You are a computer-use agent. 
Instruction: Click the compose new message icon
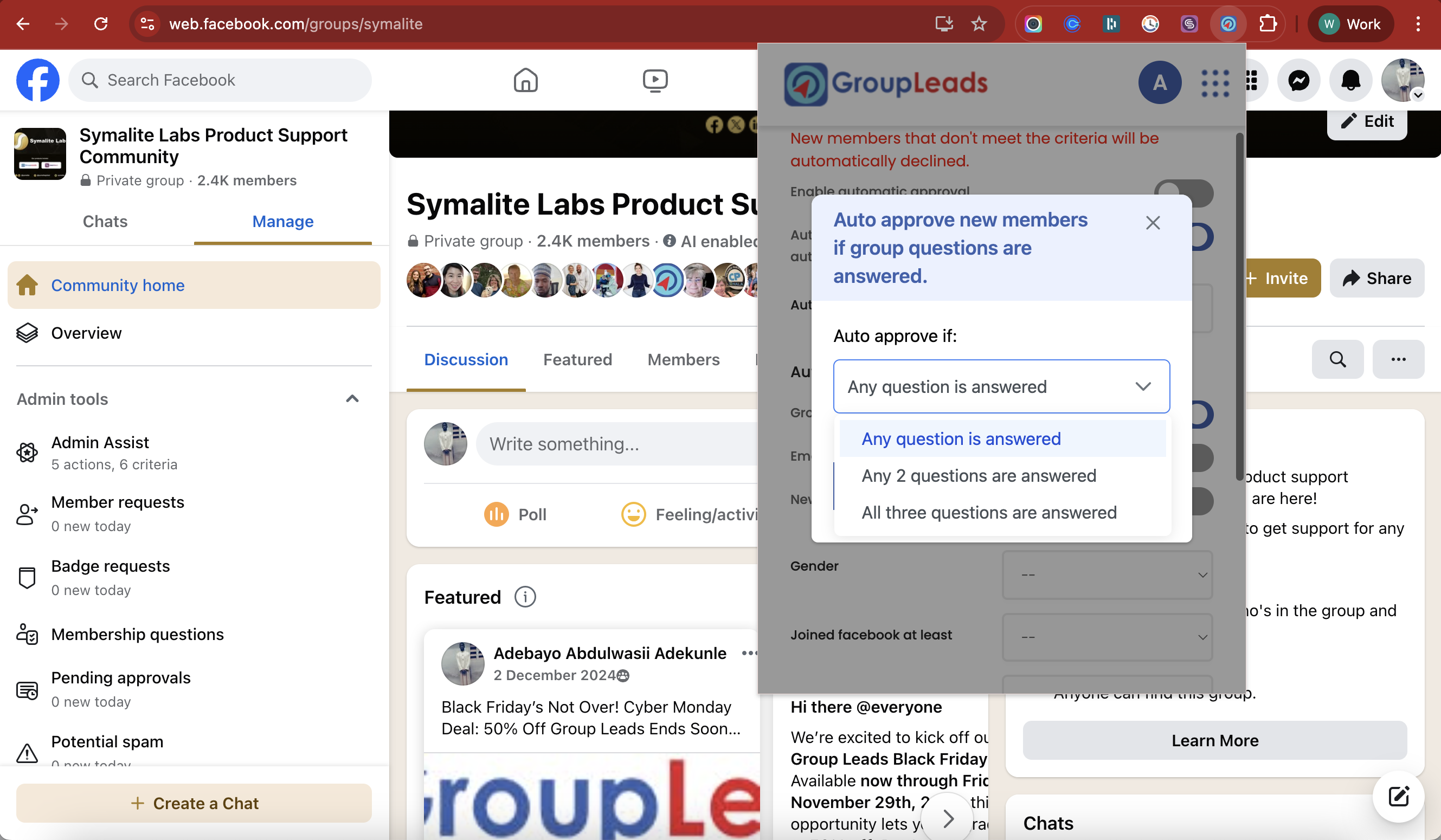tap(1398, 797)
